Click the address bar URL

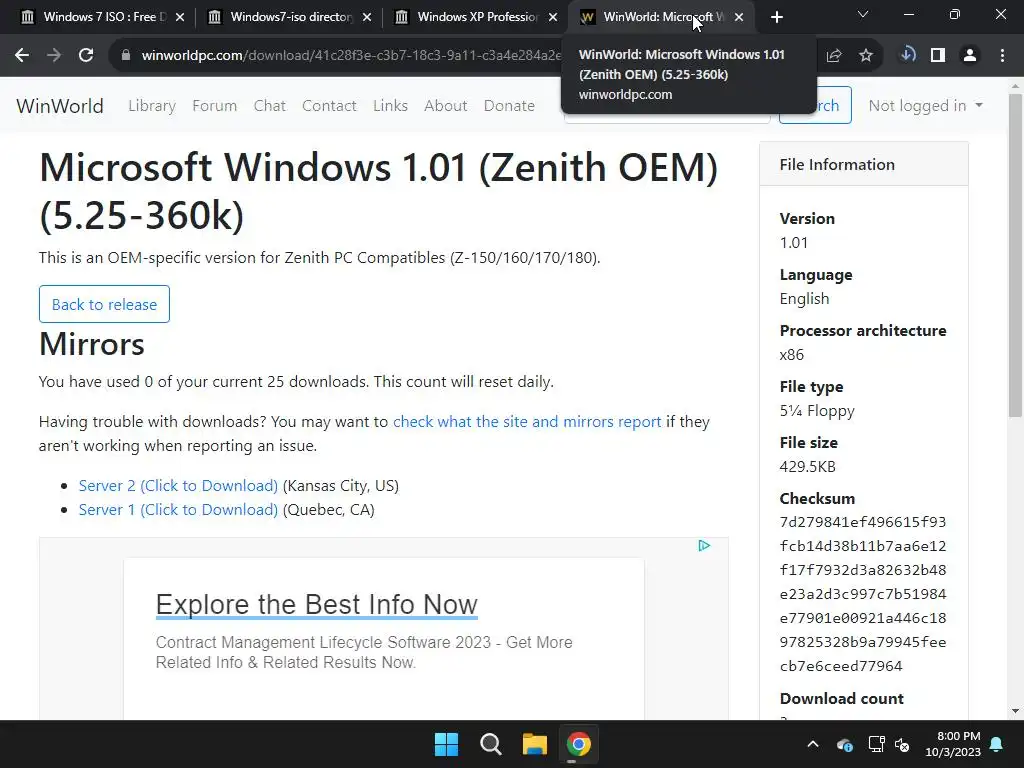click(x=351, y=56)
